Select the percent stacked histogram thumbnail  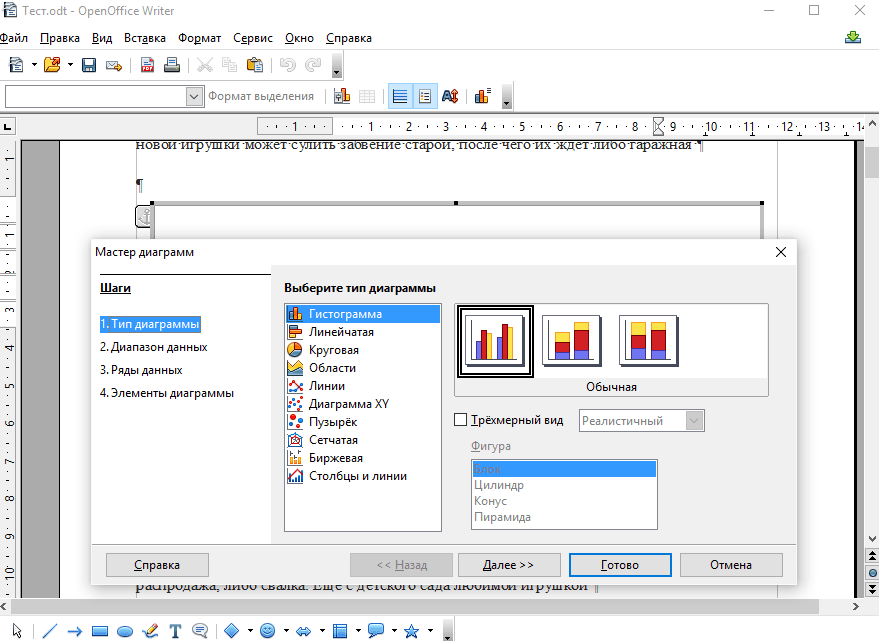pyautogui.click(x=649, y=341)
